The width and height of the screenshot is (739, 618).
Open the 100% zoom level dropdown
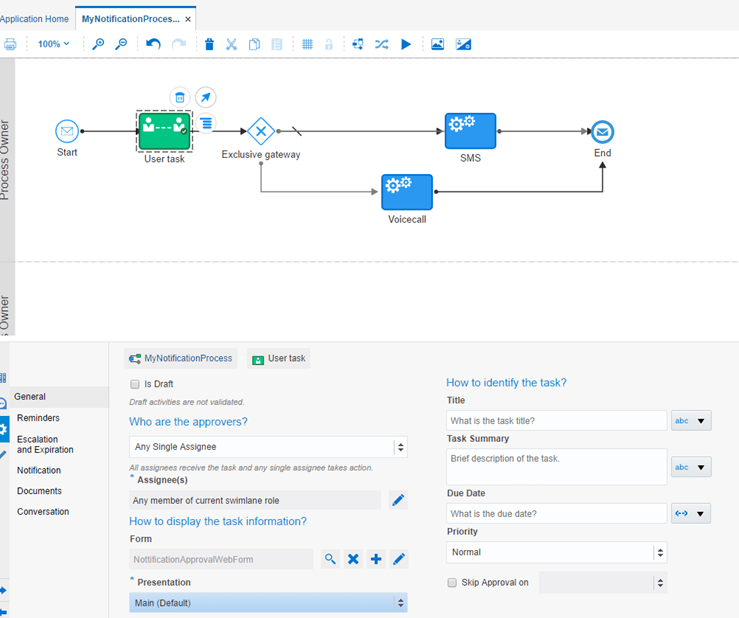[53, 44]
